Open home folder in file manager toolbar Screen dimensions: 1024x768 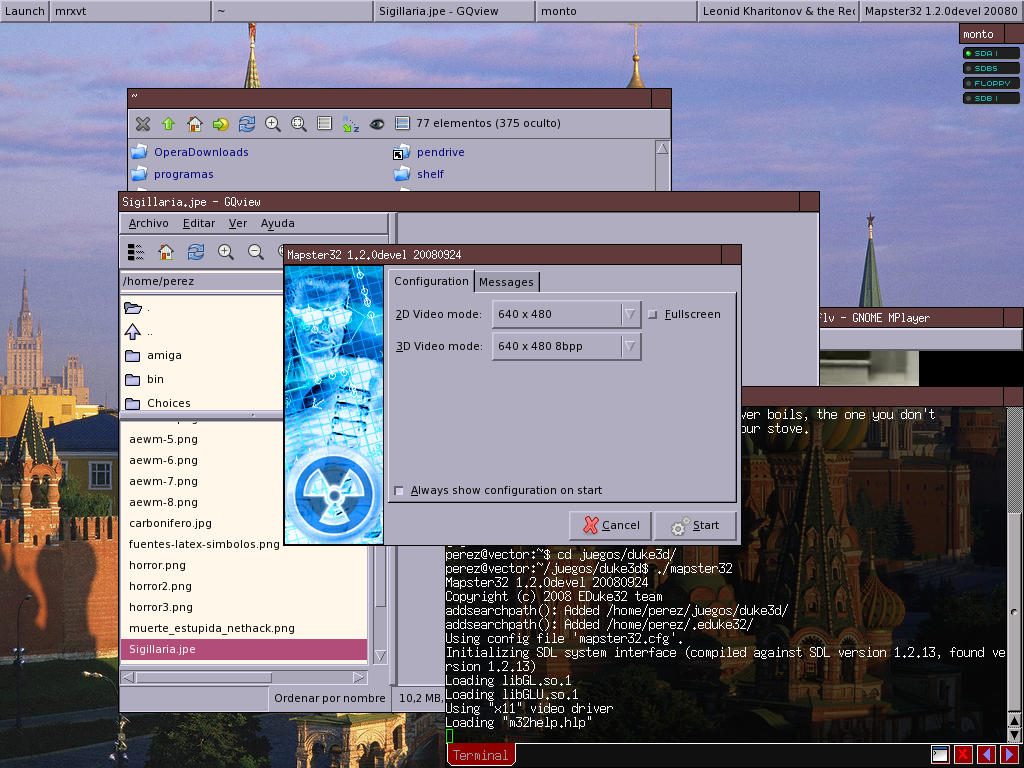pyautogui.click(x=195, y=123)
